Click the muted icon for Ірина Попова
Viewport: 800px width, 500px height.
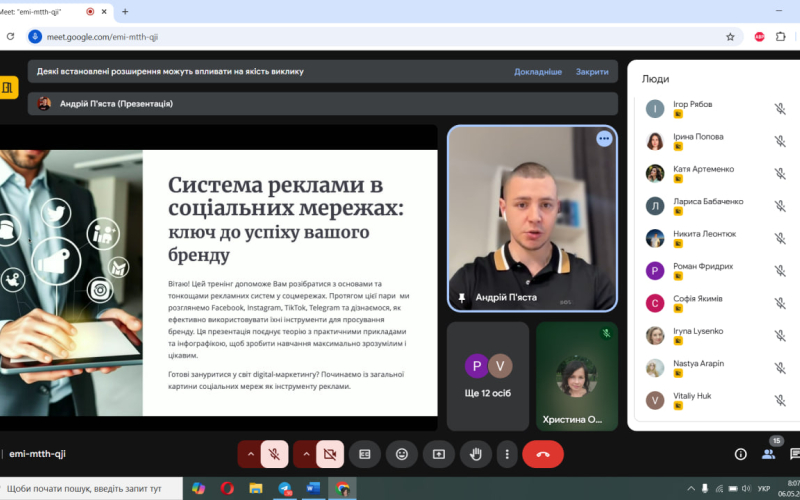click(780, 141)
